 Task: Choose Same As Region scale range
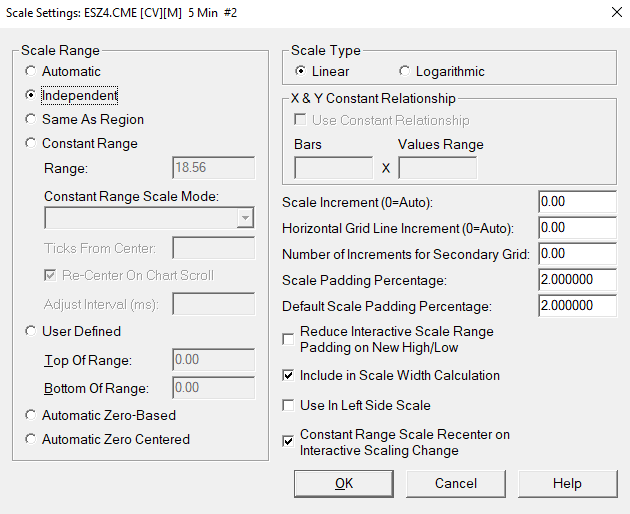pos(32,120)
